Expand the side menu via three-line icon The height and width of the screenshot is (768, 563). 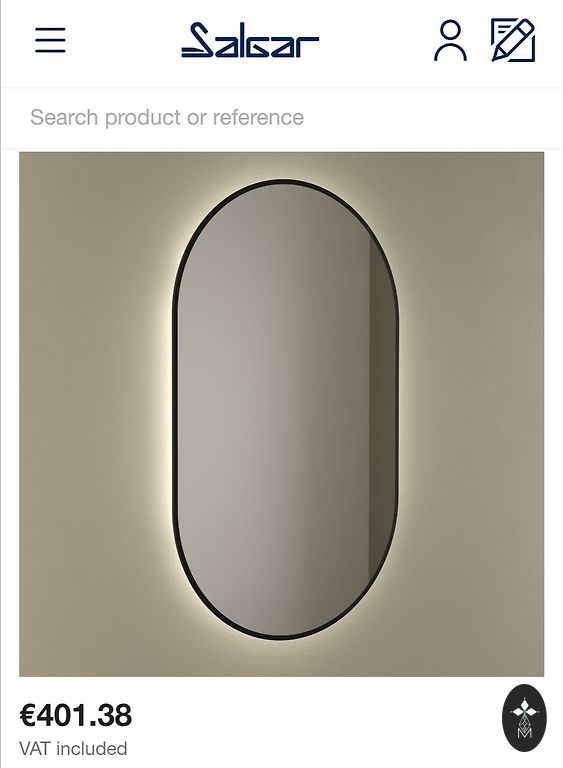(x=50, y=40)
